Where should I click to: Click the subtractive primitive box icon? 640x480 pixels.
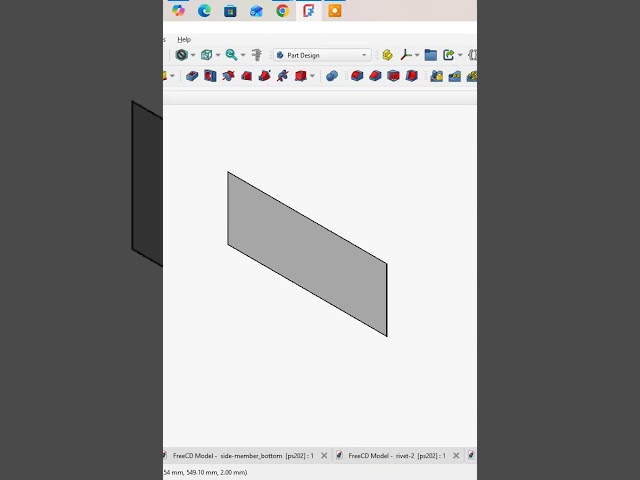coord(301,76)
